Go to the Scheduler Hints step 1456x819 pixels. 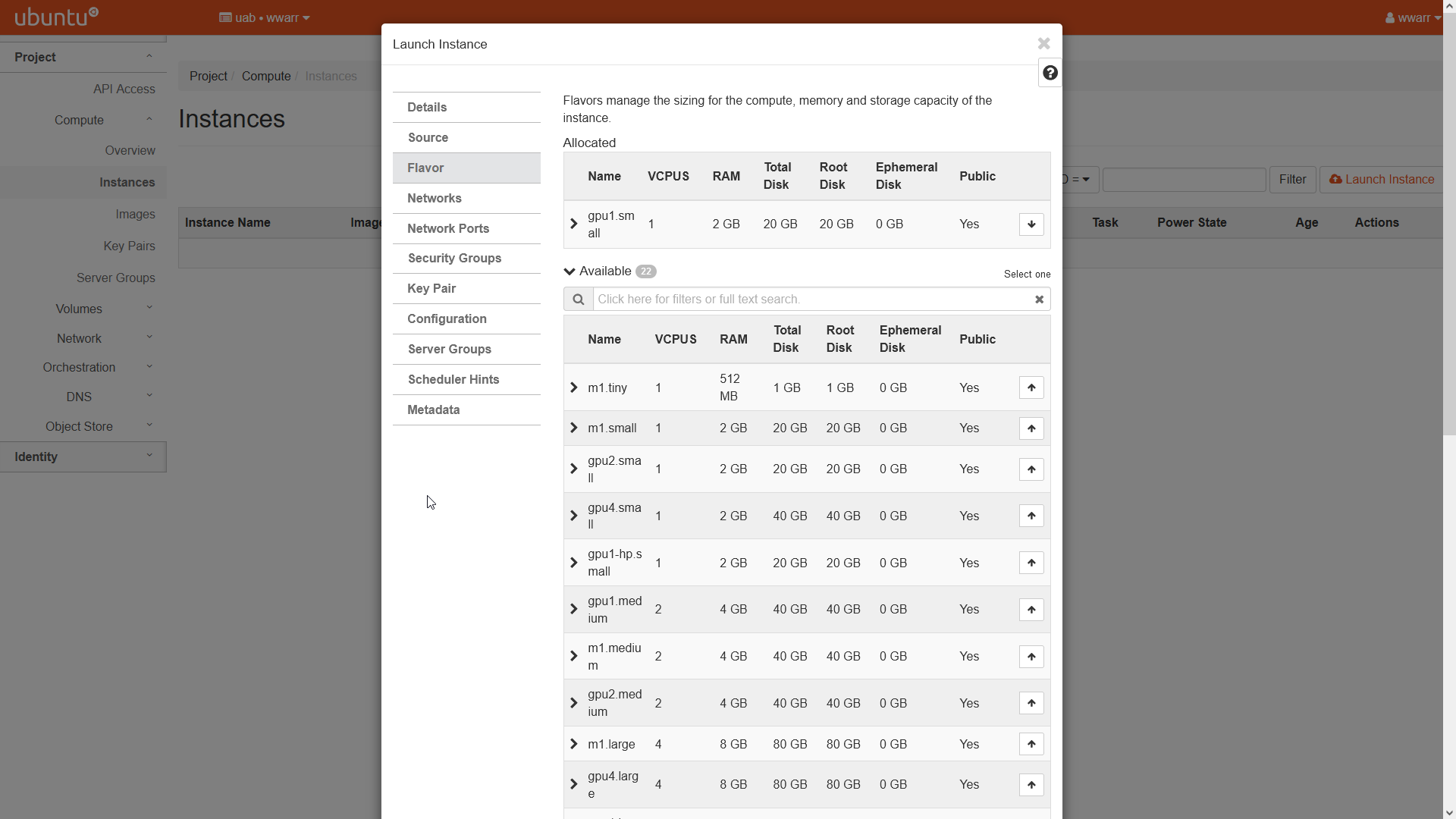tap(466, 379)
